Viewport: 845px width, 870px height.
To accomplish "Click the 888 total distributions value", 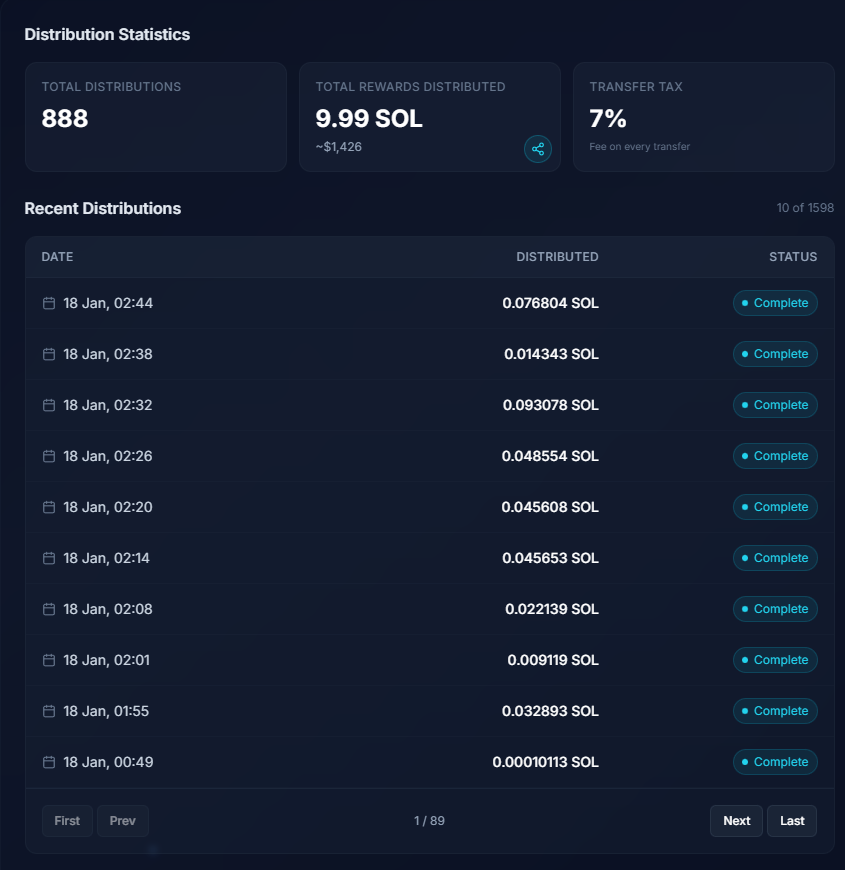I will (65, 118).
